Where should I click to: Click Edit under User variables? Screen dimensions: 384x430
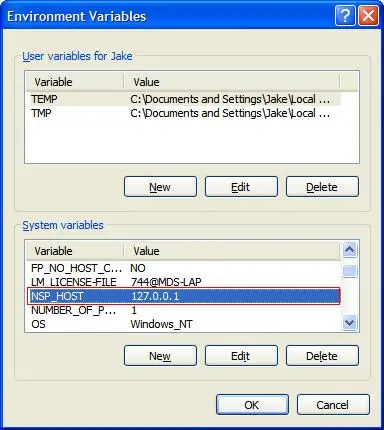241,187
